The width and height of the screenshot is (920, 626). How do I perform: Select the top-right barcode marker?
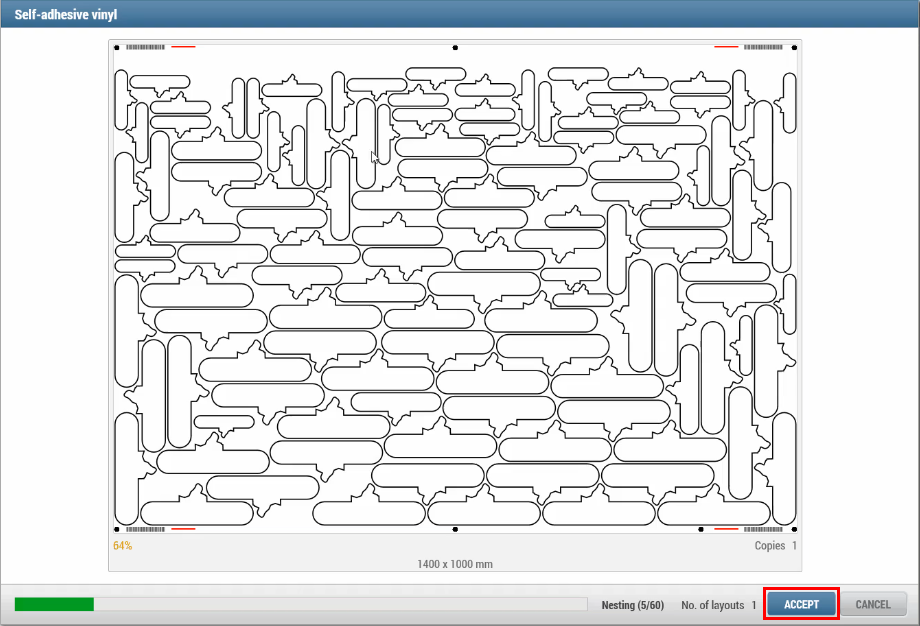(765, 47)
